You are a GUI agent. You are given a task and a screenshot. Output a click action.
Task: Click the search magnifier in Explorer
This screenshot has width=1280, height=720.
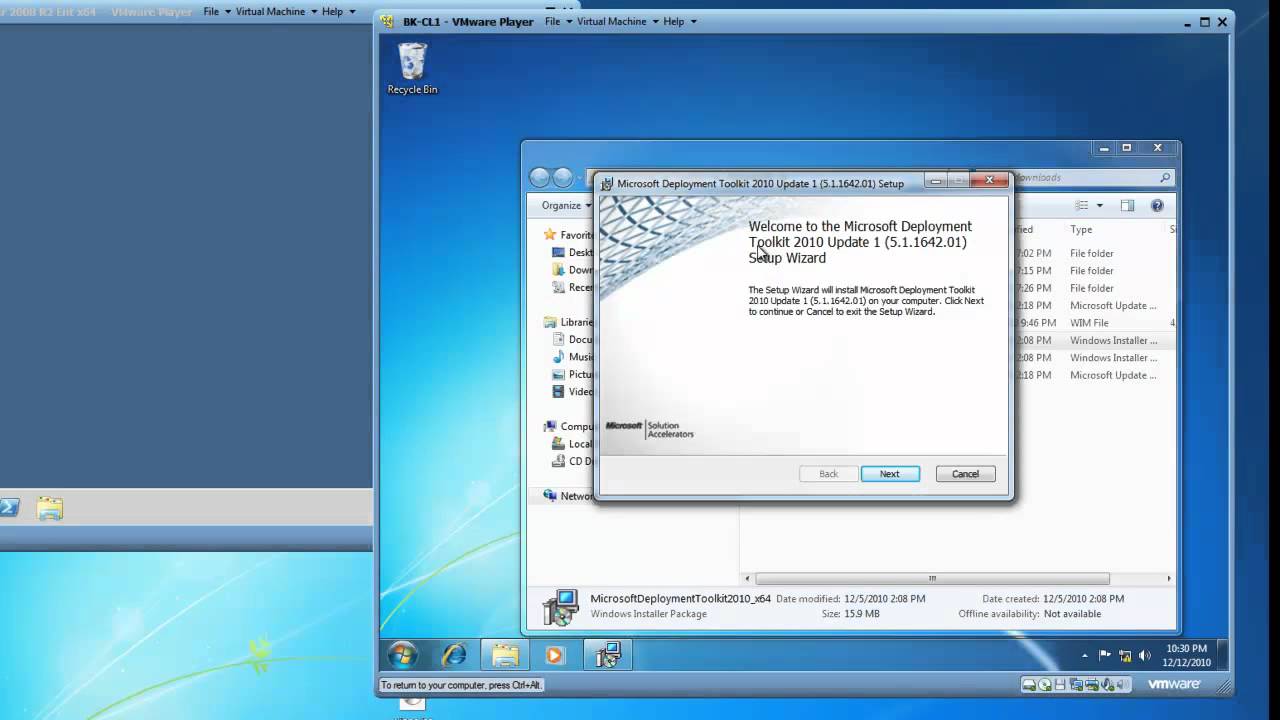tap(1165, 178)
